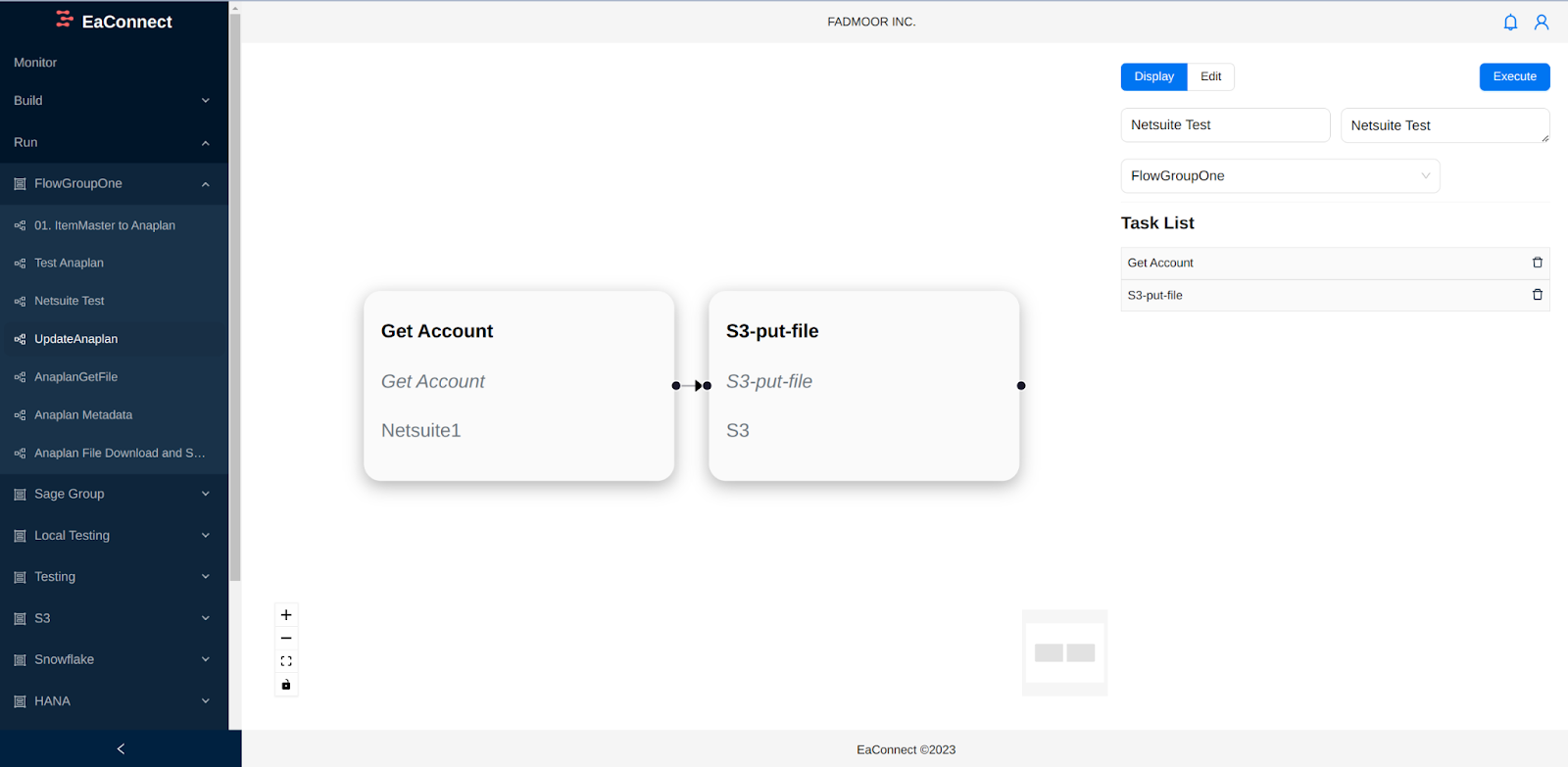This screenshot has width=1568, height=767.
Task: Click the description textarea Netsuite Test
Action: pos(1445,125)
